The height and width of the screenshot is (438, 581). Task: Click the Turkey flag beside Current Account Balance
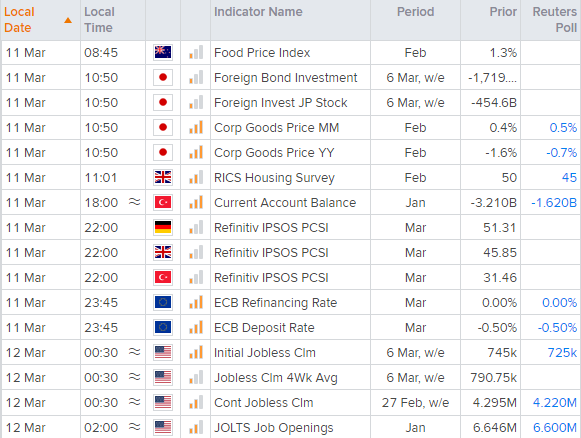click(163, 202)
